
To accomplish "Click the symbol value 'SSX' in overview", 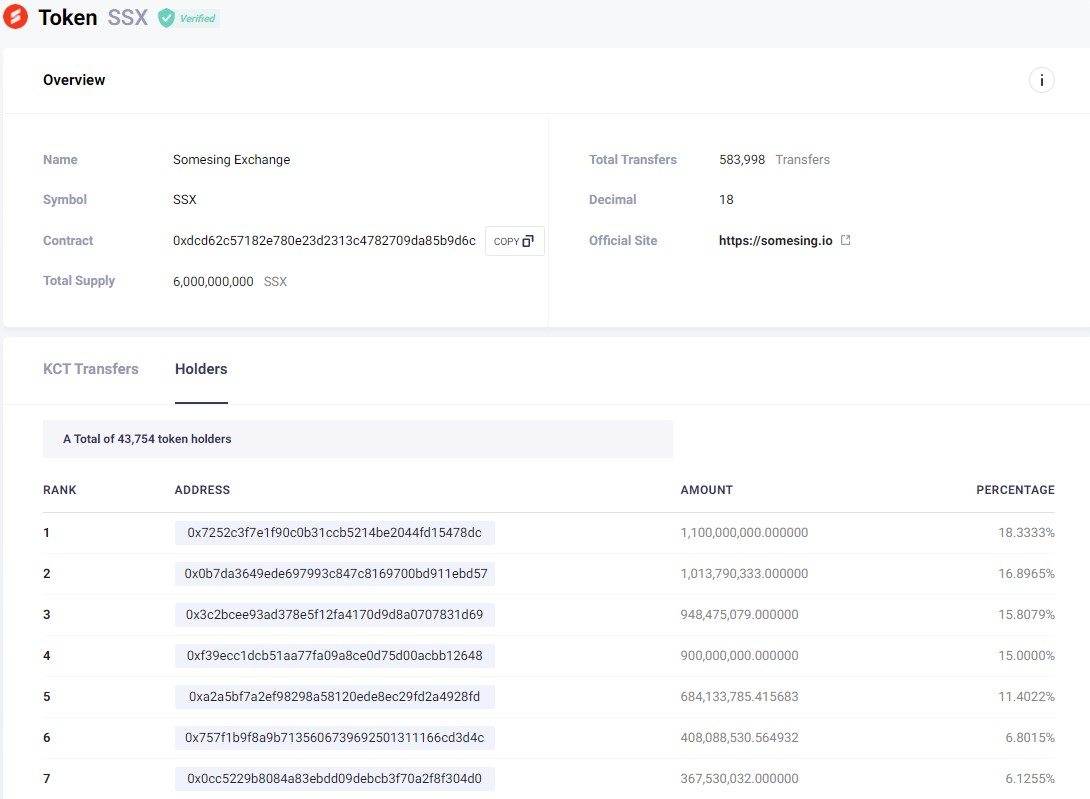I will (185, 200).
